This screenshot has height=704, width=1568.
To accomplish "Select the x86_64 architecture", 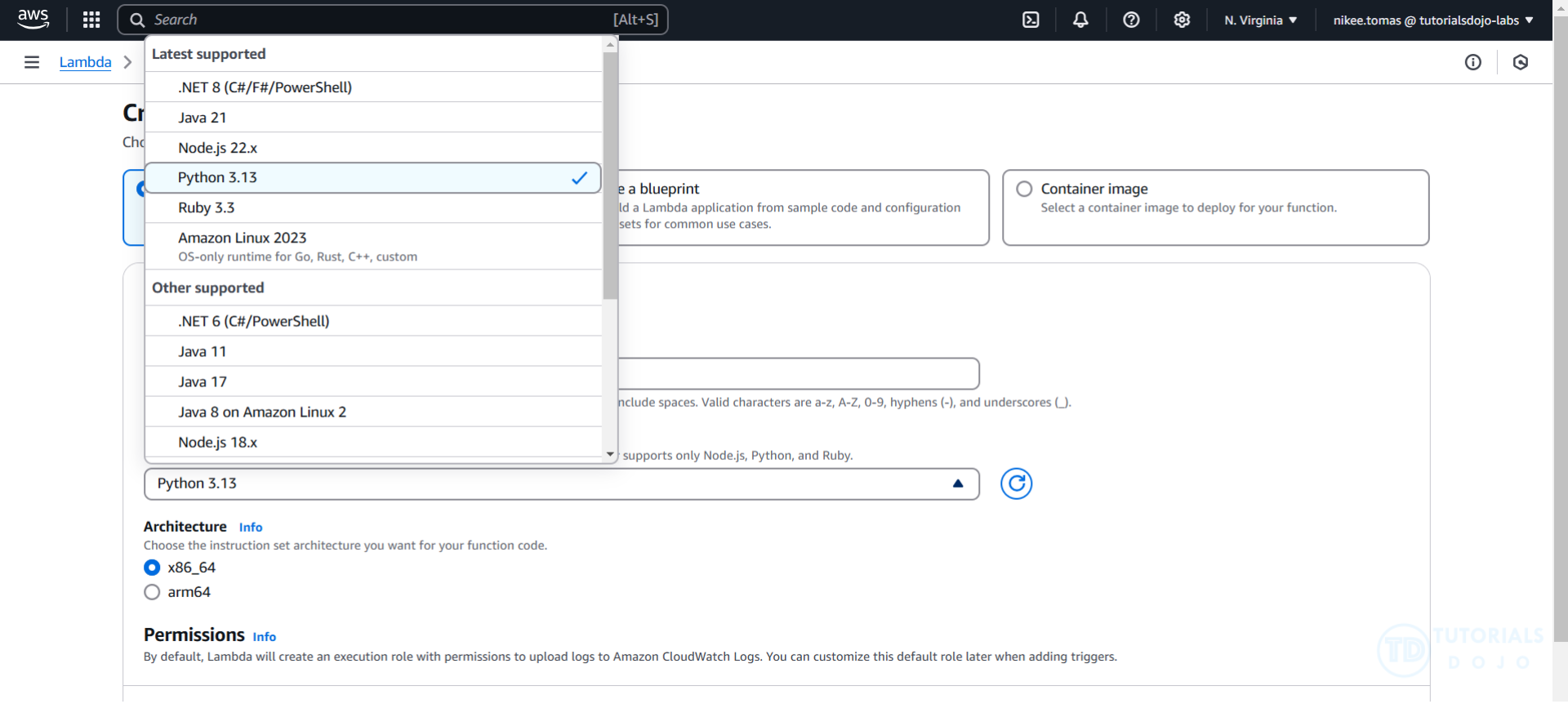I will [x=152, y=568].
